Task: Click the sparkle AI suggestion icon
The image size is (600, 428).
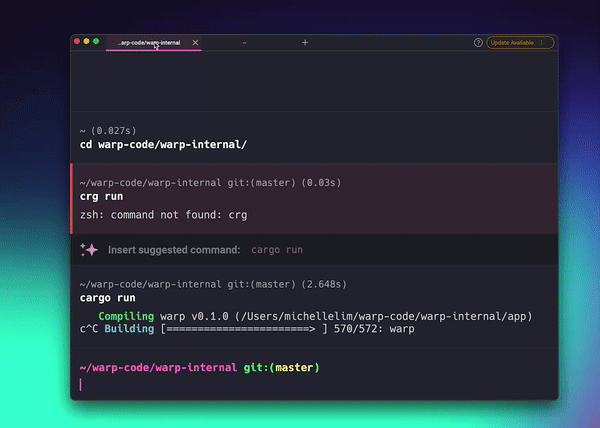Action: 88,249
